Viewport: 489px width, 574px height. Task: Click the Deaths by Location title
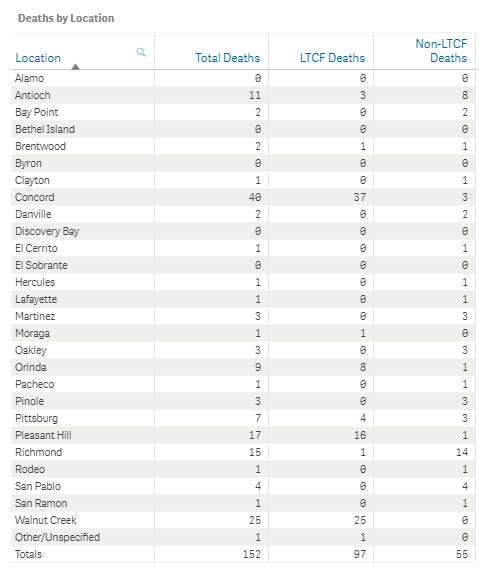(x=66, y=18)
